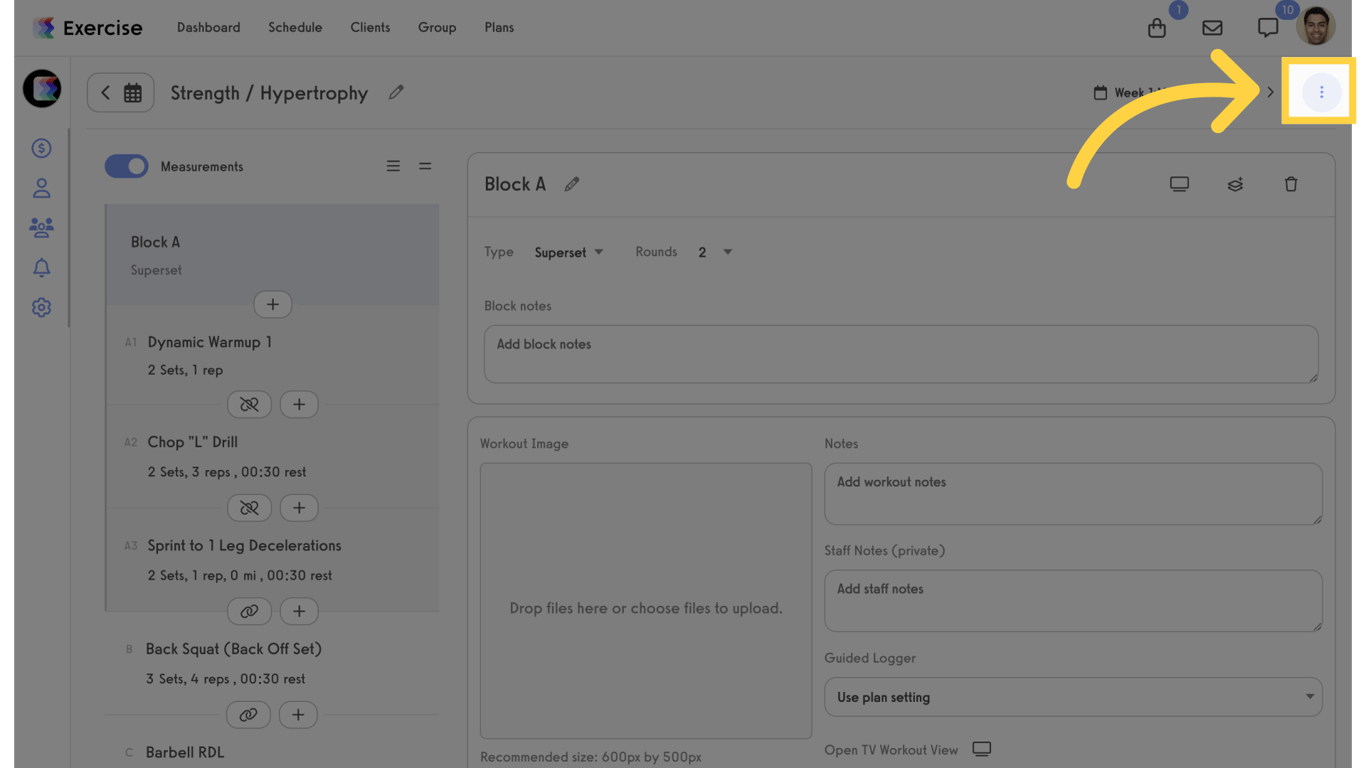This screenshot has height=768, width=1366.
Task: Go to the Schedule menu
Action: tap(295, 27)
